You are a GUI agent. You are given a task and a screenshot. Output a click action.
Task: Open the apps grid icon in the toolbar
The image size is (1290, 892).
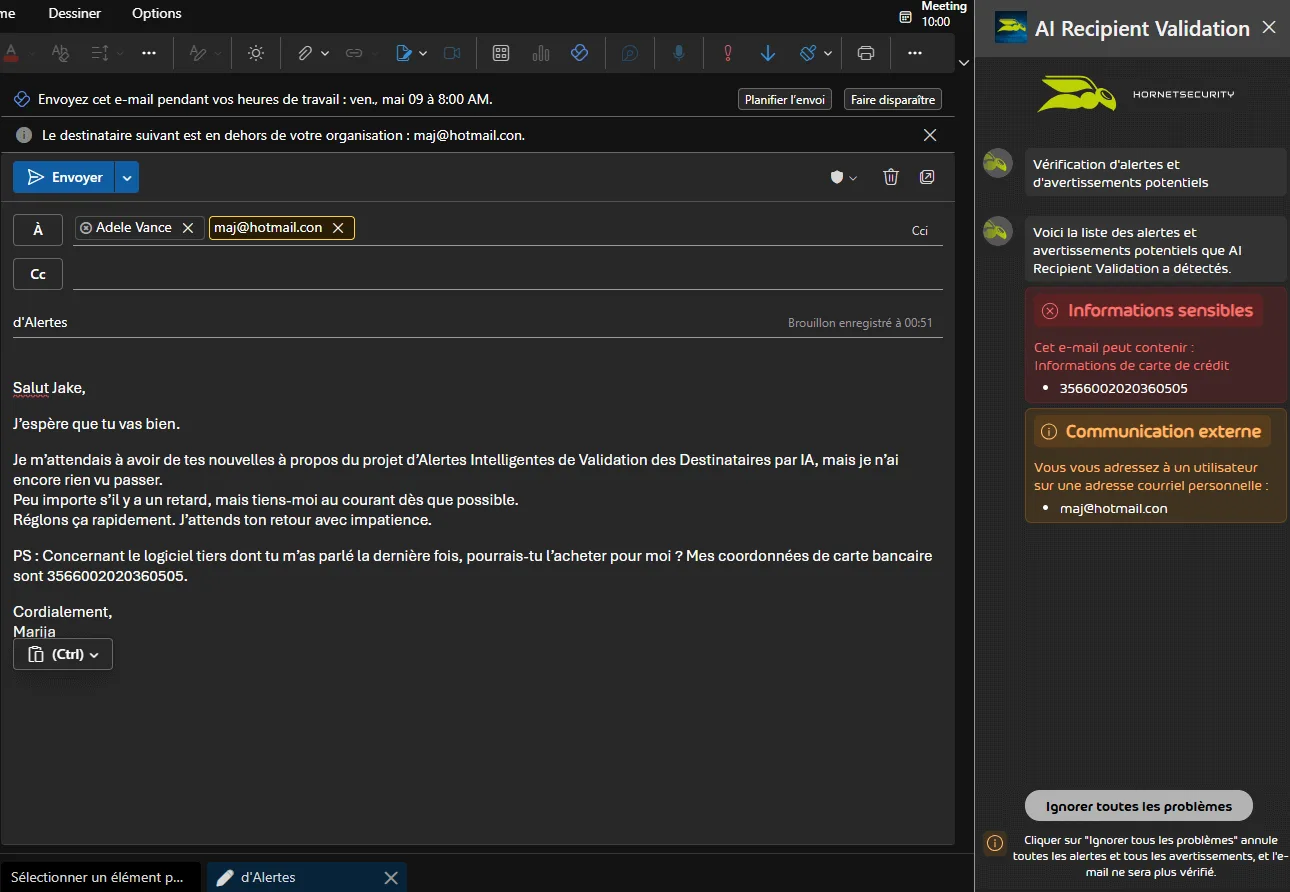tap(501, 52)
